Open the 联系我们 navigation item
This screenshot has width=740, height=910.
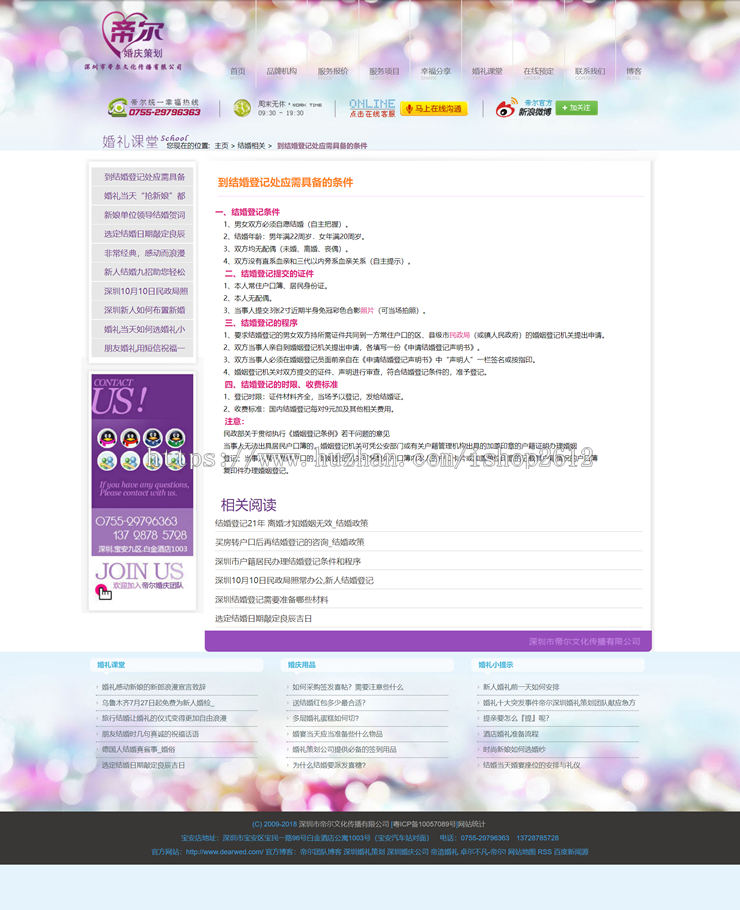(x=590, y=71)
